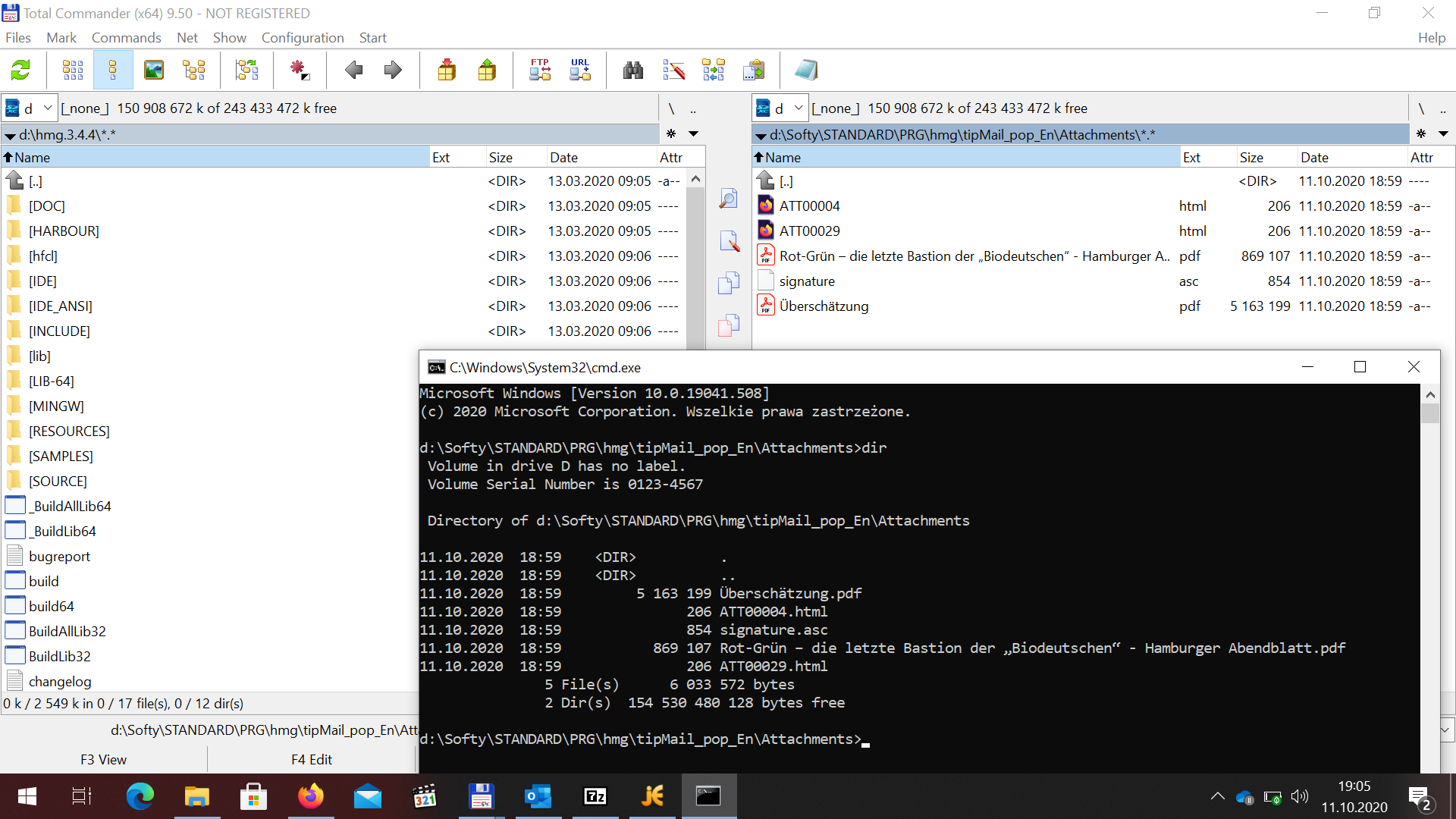Click the Reread source refresh icon
This screenshot has height=819, width=1456.
(x=20, y=71)
